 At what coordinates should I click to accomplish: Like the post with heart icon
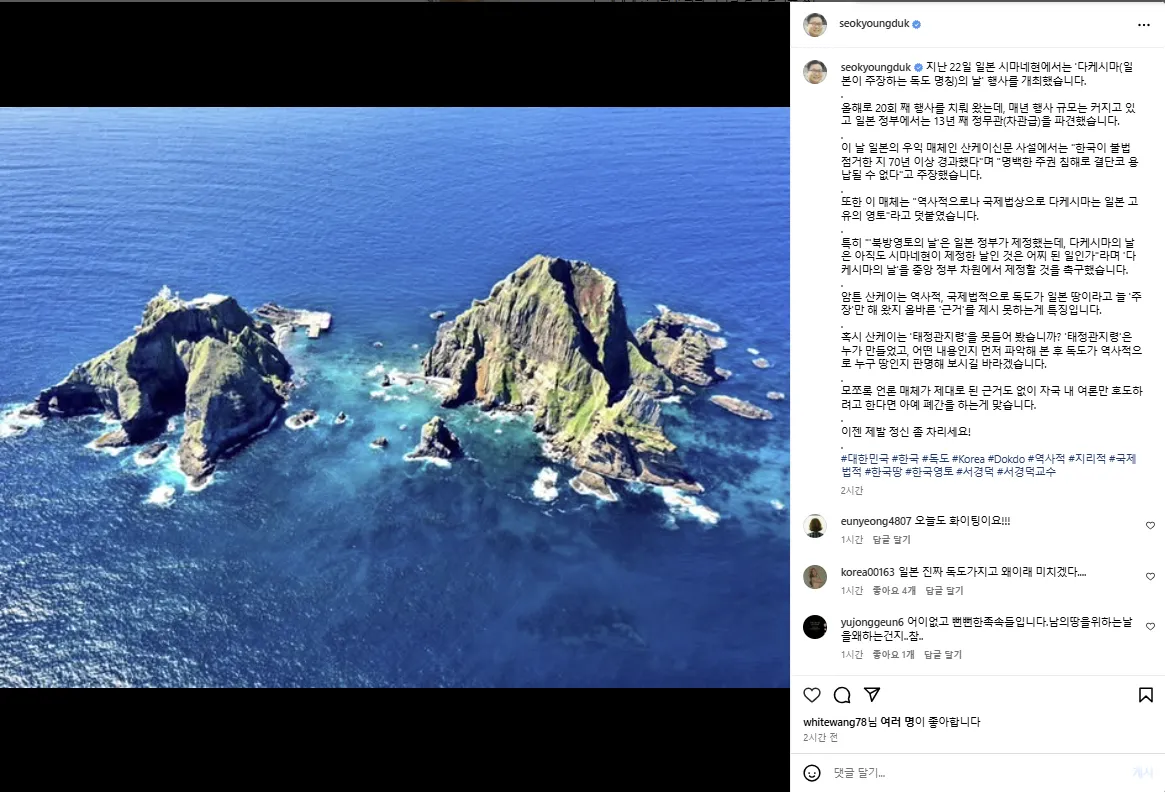[812, 695]
